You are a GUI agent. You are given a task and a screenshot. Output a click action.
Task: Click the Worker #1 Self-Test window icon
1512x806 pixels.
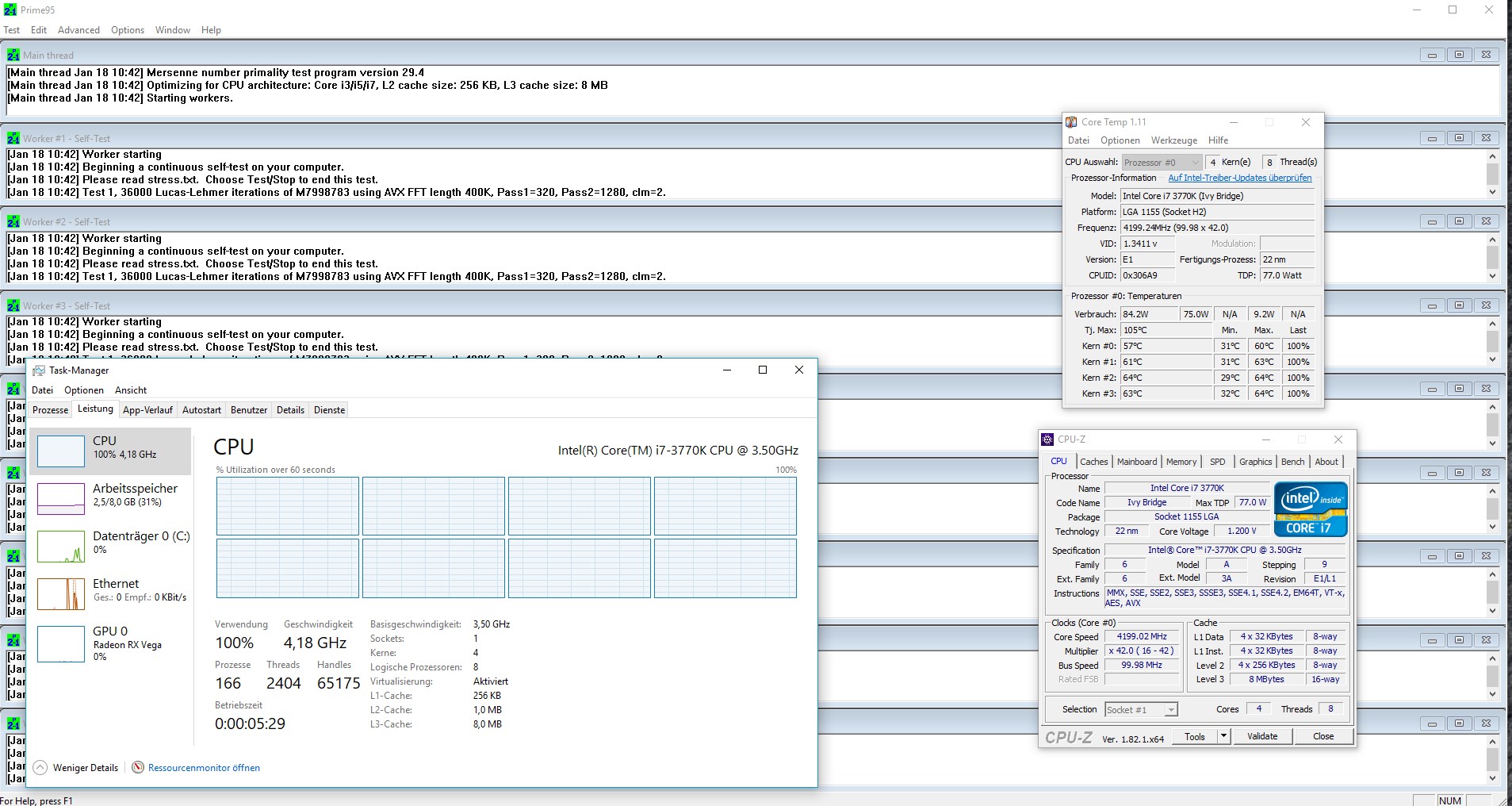13,138
